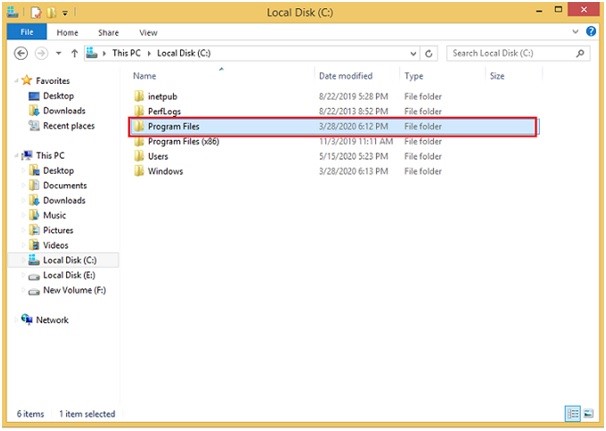Collapse the Favorites section
The image size is (606, 431).
click(x=14, y=81)
